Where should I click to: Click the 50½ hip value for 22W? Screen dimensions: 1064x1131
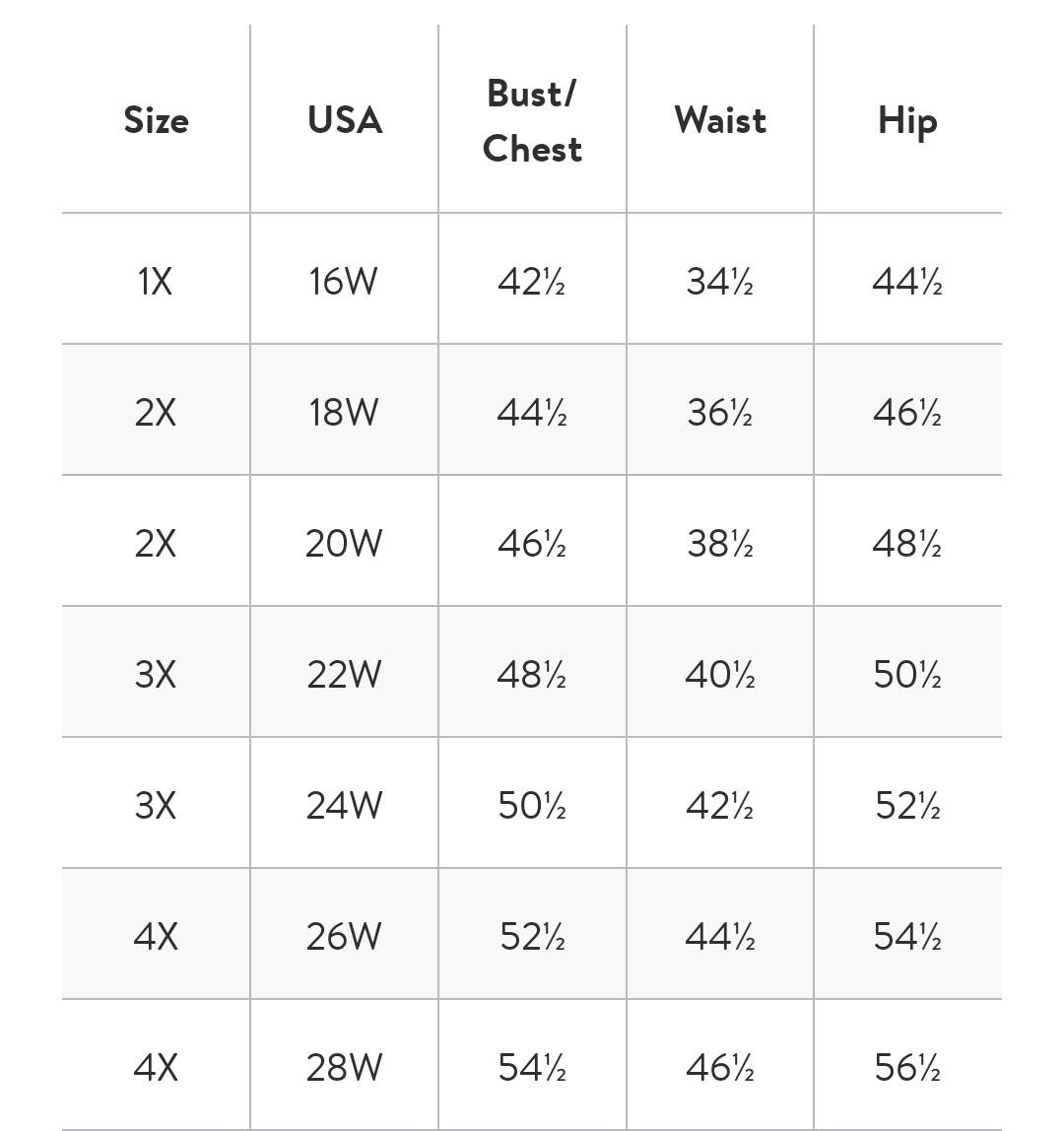pos(907,675)
